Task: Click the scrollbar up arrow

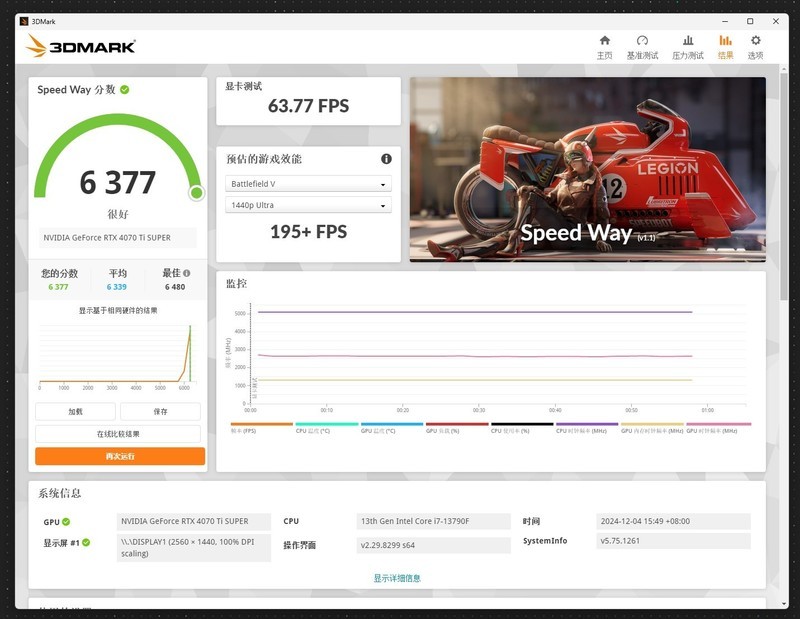Action: tap(784, 68)
